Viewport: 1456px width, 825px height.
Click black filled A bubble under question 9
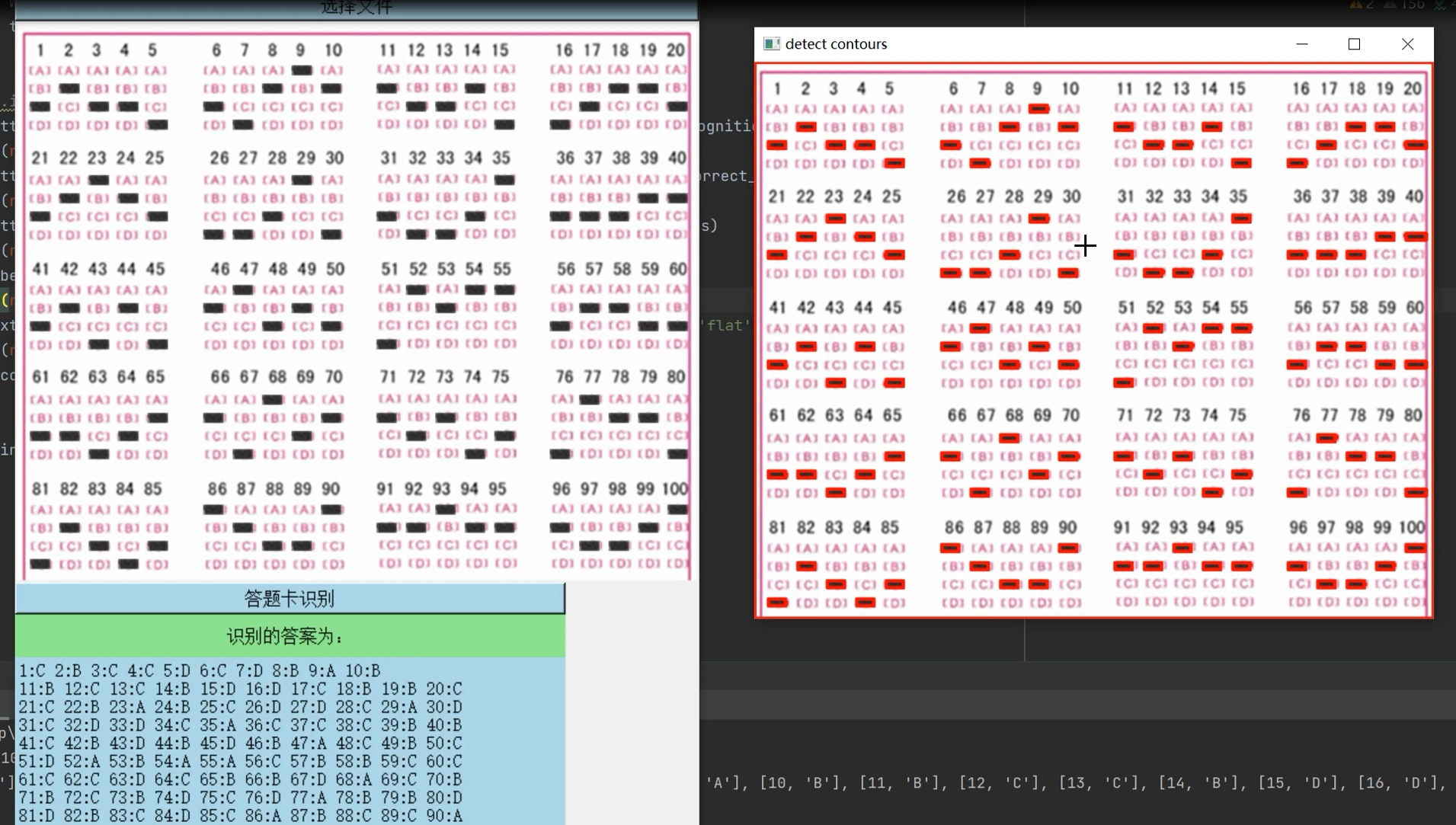[302, 70]
